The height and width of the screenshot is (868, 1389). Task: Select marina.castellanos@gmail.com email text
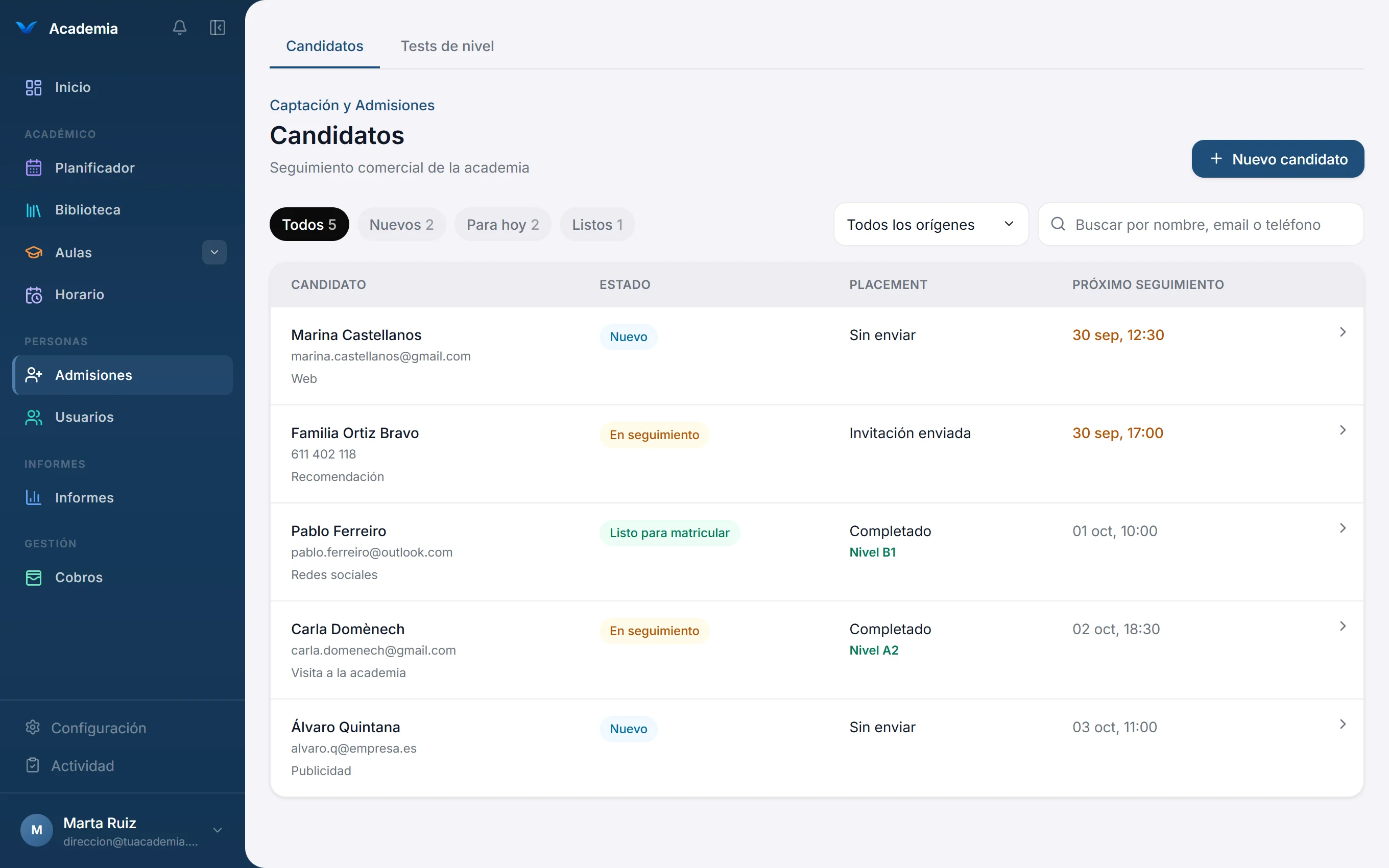tap(380, 356)
